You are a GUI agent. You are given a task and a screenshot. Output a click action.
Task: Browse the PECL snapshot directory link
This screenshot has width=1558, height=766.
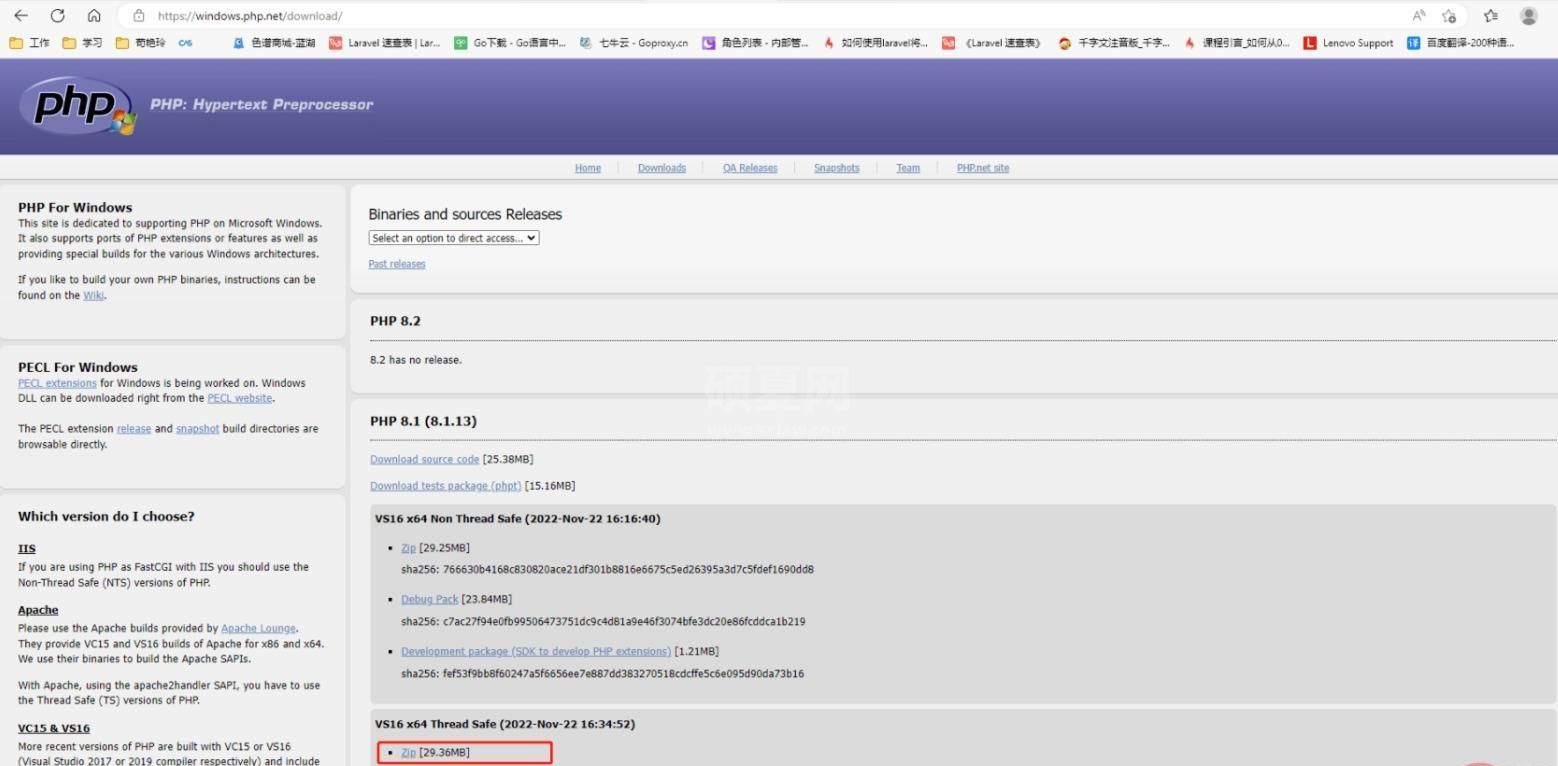click(197, 429)
